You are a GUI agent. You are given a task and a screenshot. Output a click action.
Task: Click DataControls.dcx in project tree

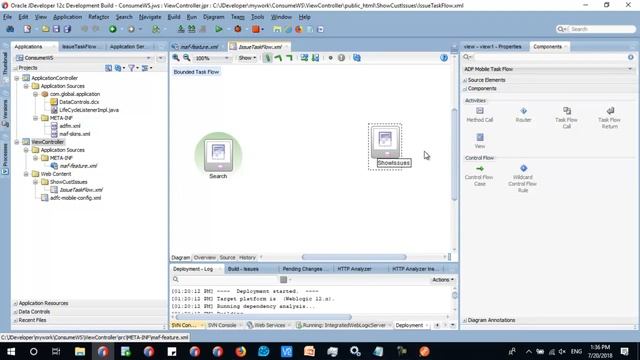click(79, 102)
